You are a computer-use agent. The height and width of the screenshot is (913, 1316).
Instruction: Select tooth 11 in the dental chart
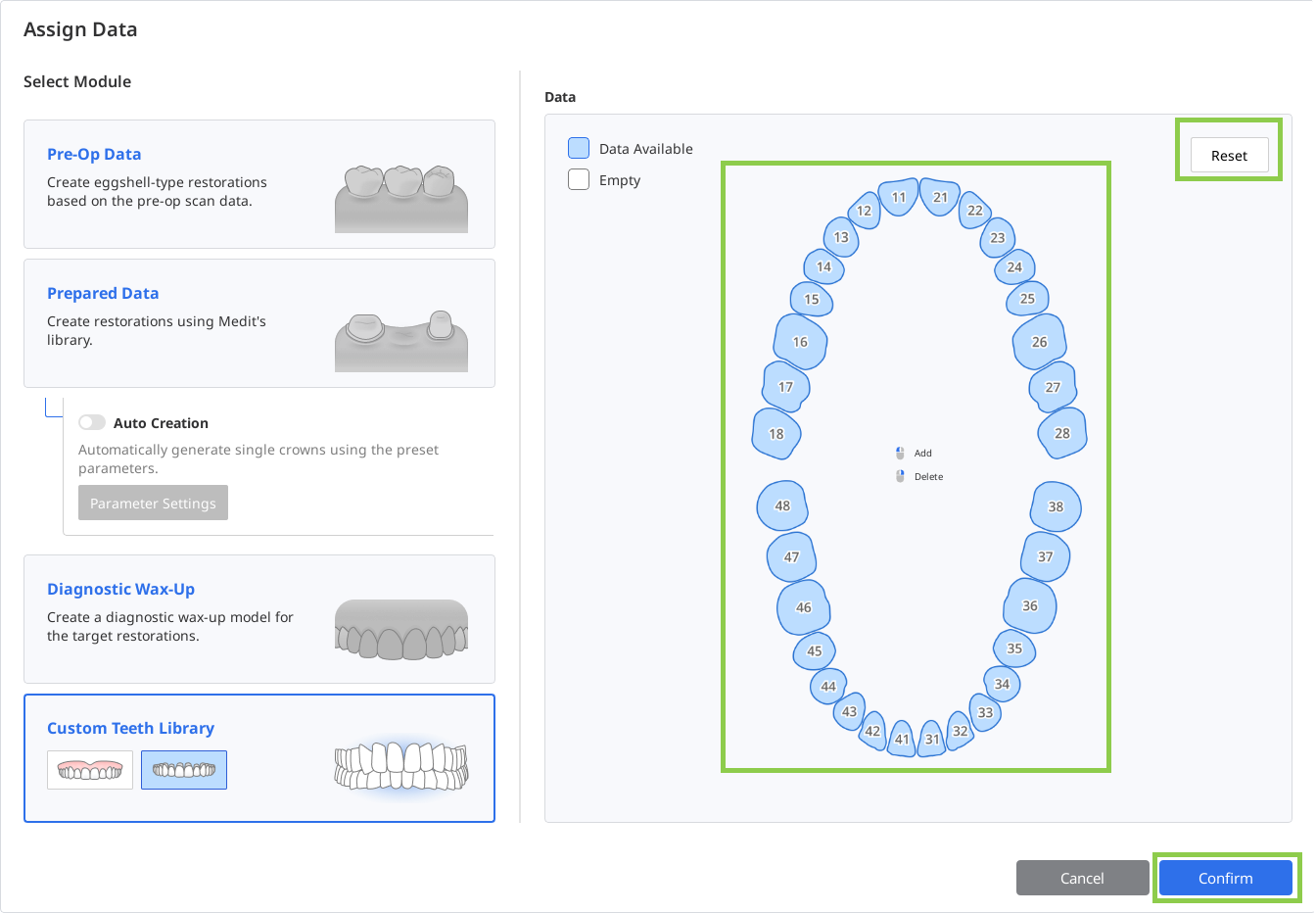point(898,197)
